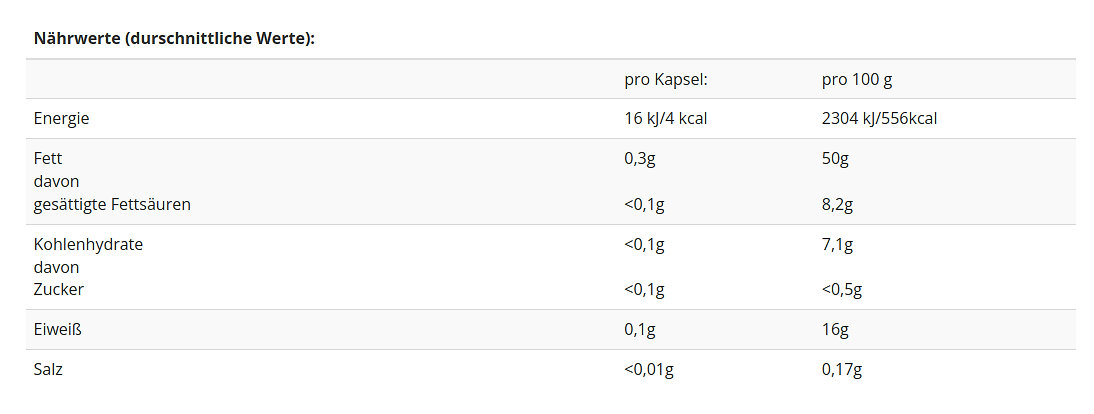This screenshot has height=414, width=1094.
Task: Select the Salz row label
Action: point(50,369)
